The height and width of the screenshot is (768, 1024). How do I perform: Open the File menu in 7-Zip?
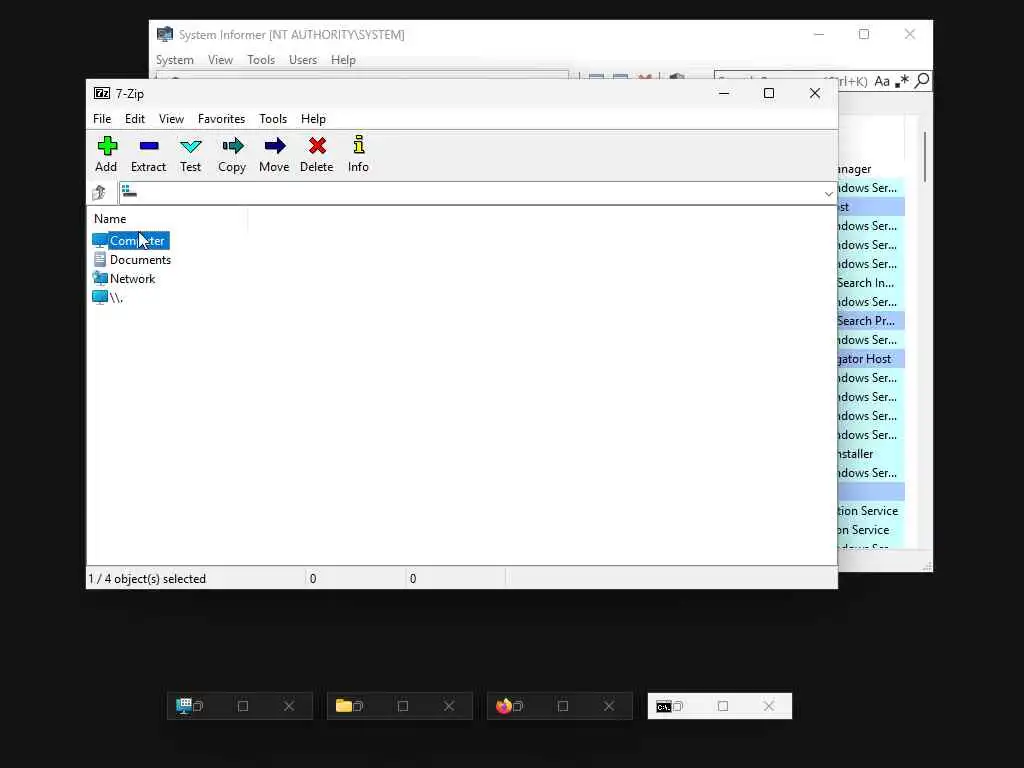coord(102,119)
